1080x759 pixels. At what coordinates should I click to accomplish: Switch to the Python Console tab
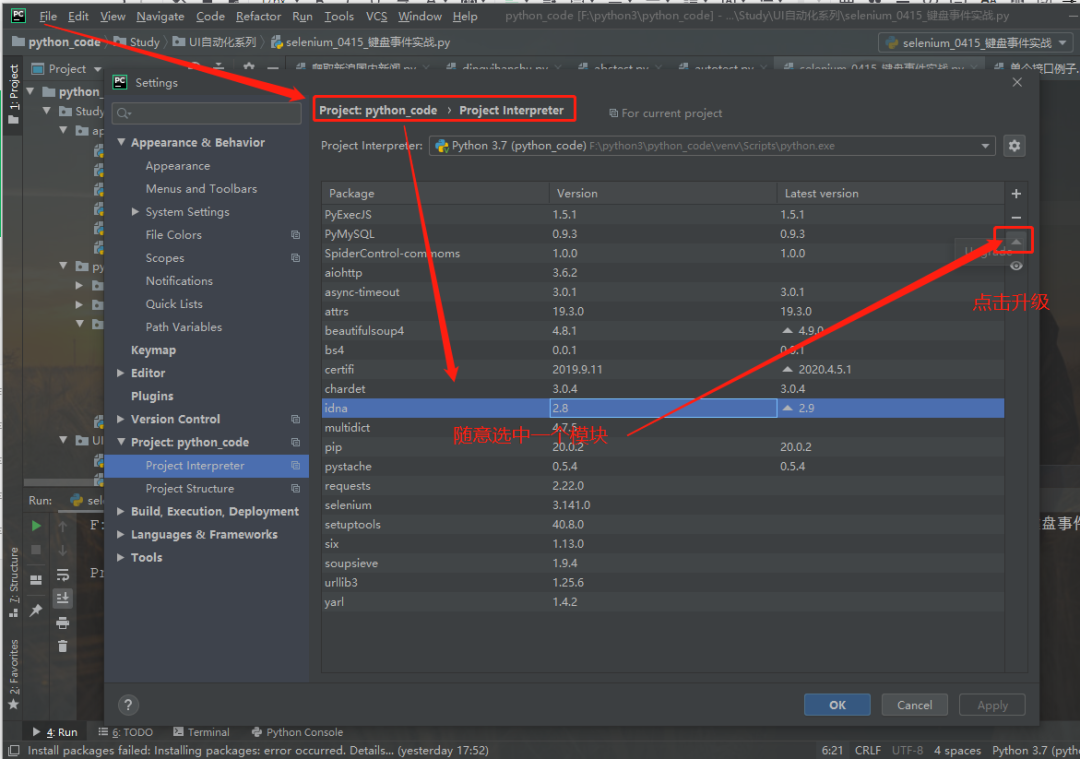click(298, 732)
